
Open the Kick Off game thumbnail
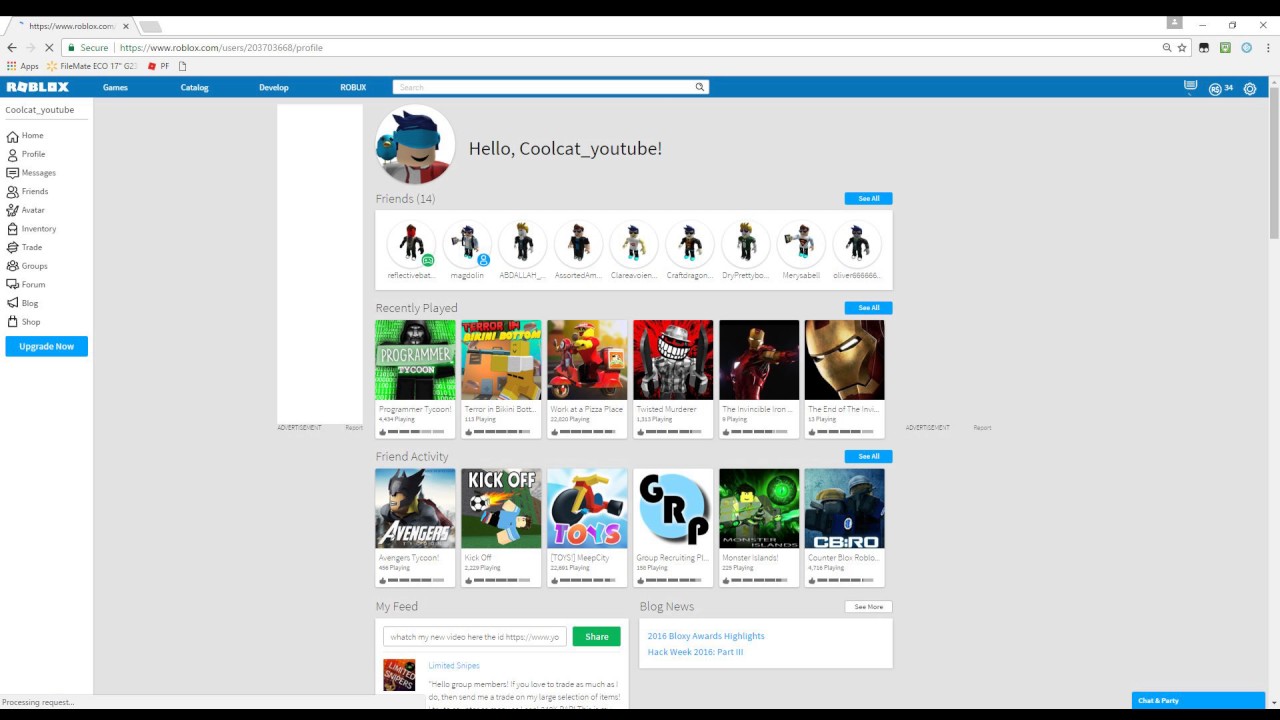501,509
